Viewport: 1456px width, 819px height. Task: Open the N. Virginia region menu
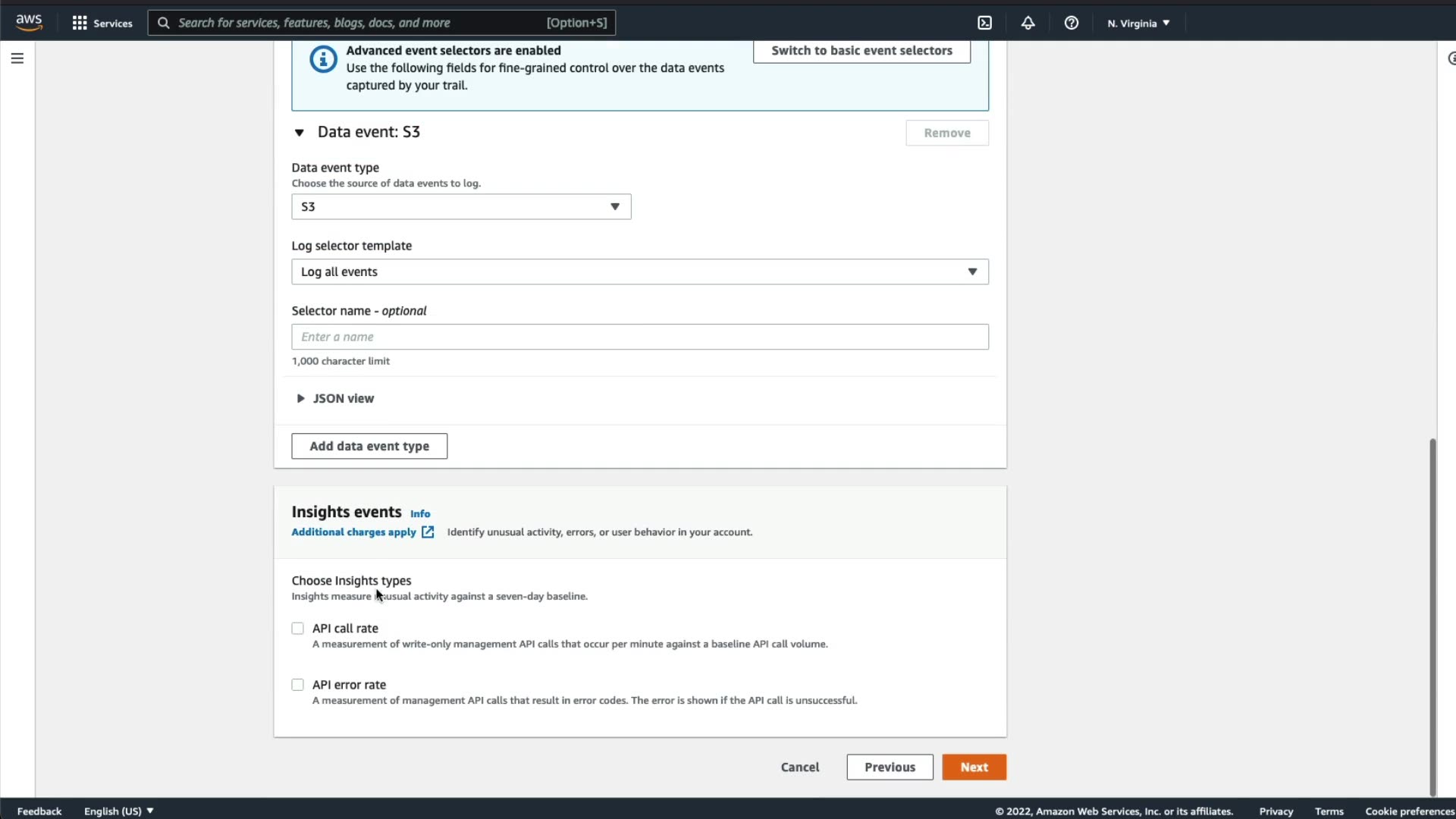pos(1137,24)
